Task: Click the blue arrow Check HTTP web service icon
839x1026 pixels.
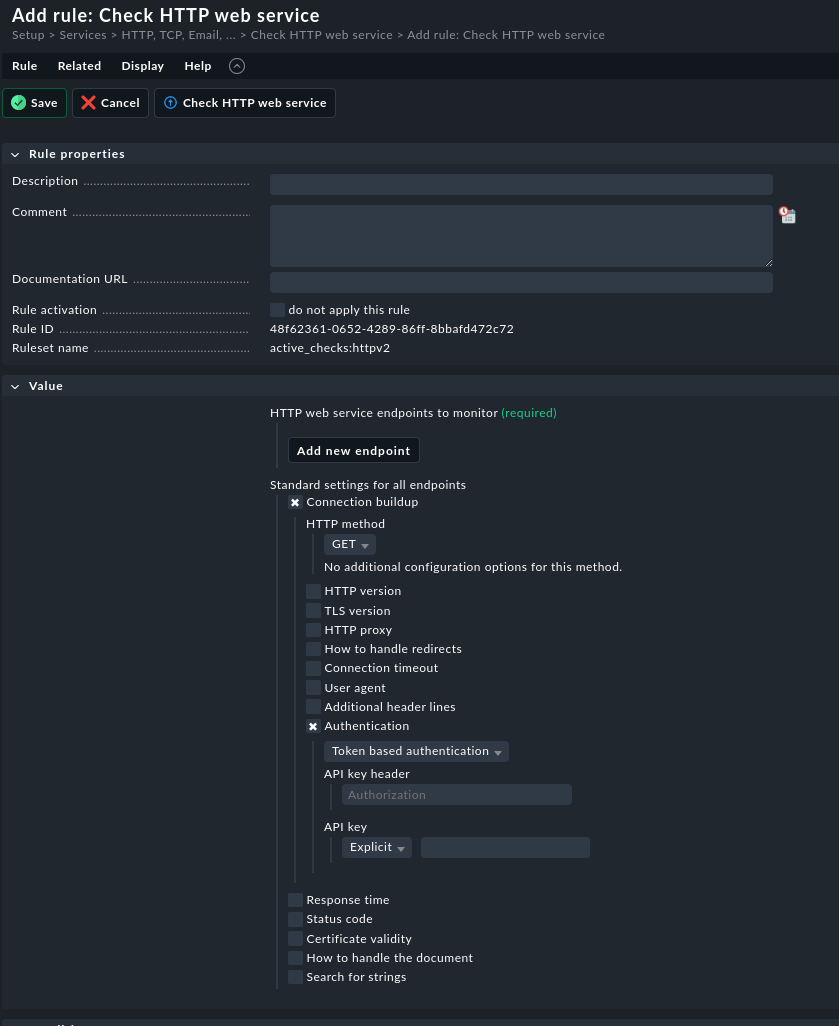Action: [x=170, y=103]
